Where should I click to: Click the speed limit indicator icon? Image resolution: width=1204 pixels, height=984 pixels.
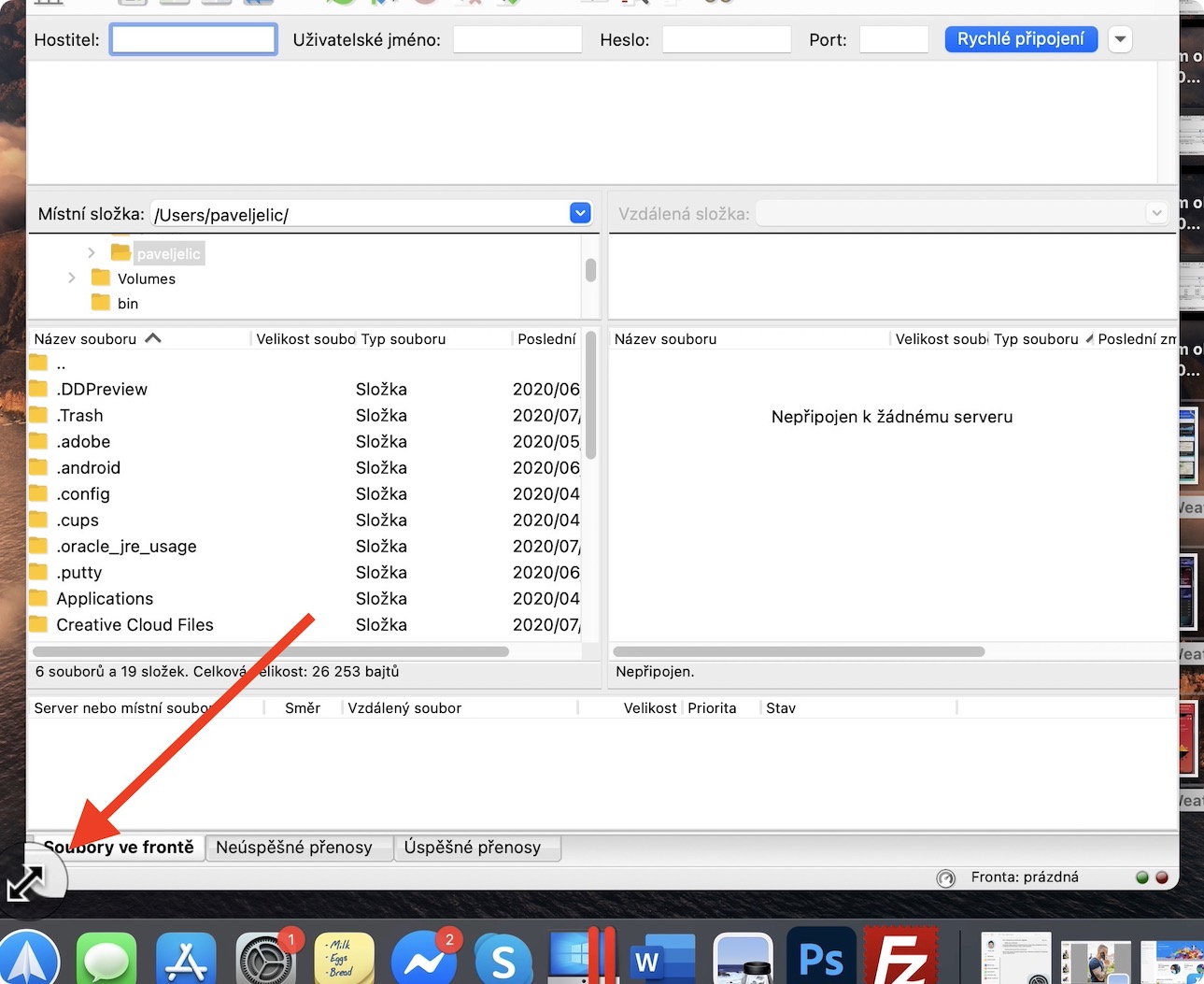[945, 877]
